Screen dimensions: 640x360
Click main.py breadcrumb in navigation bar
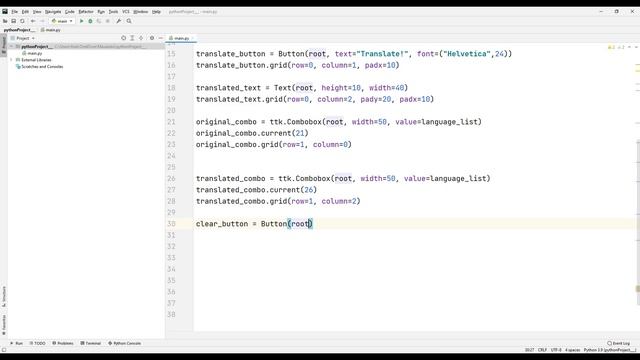point(51,30)
